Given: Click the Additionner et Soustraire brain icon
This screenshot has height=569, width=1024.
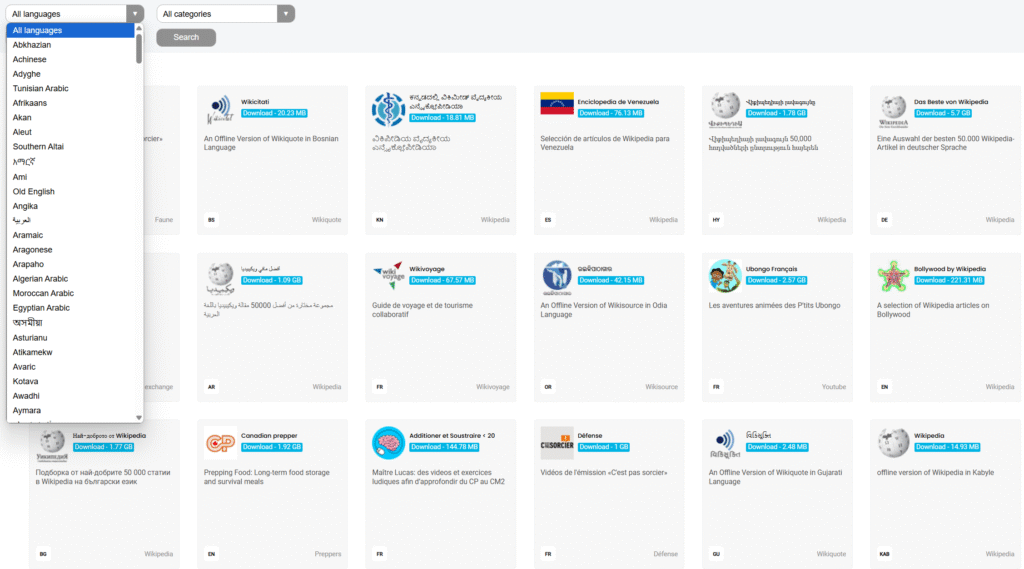Looking at the screenshot, I should pos(389,443).
